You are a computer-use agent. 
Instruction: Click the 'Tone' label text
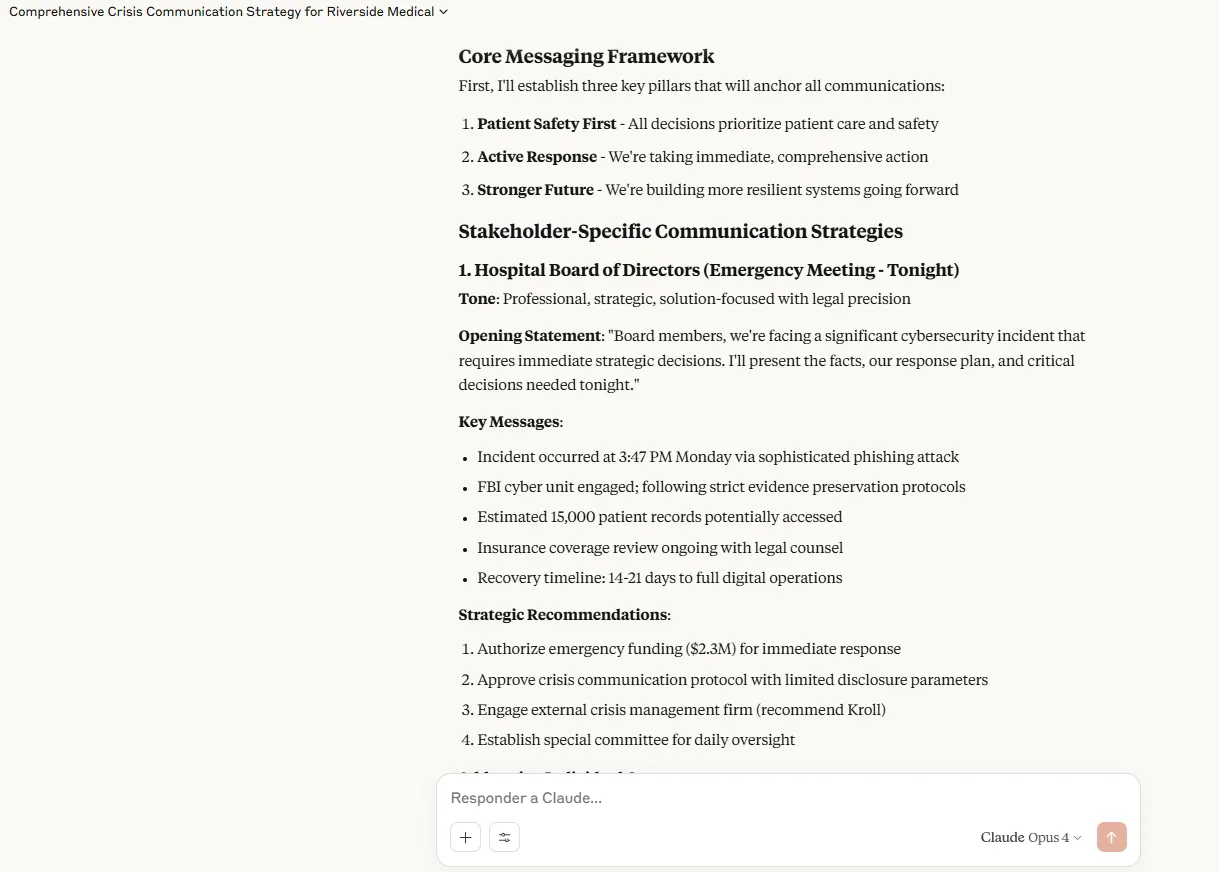(477, 299)
